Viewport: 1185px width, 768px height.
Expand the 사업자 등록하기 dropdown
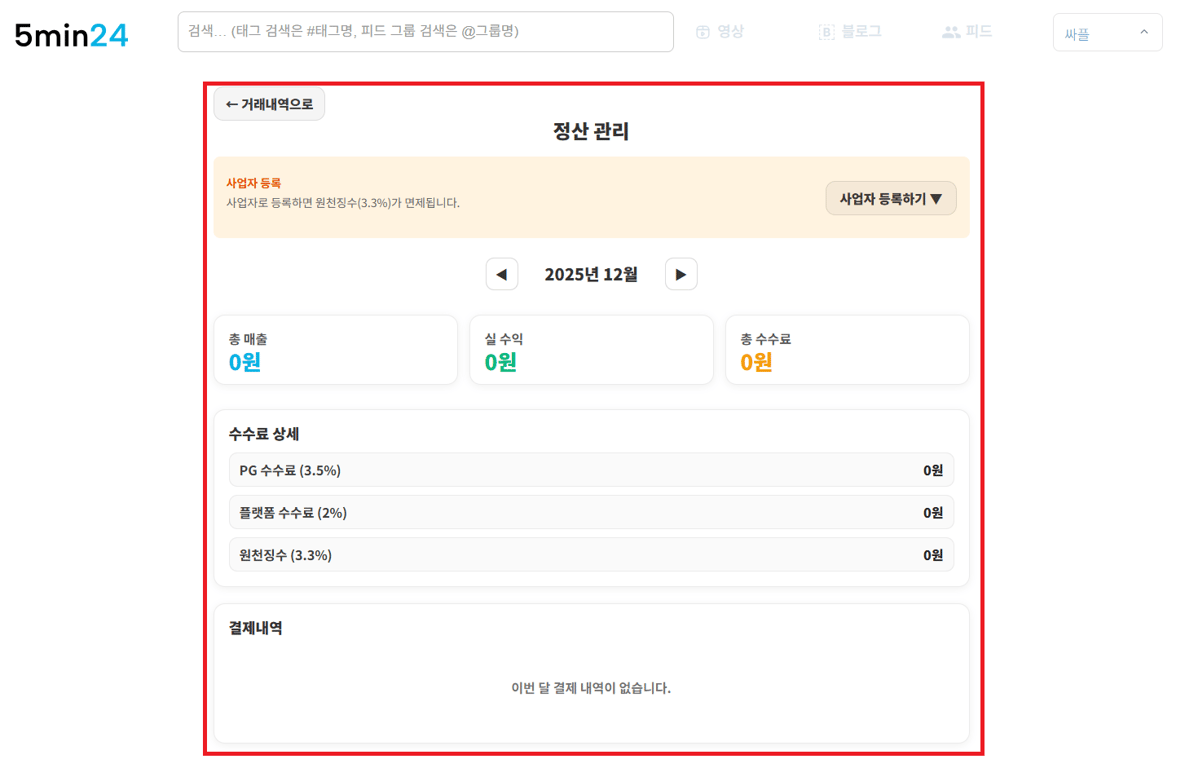[x=890, y=197]
